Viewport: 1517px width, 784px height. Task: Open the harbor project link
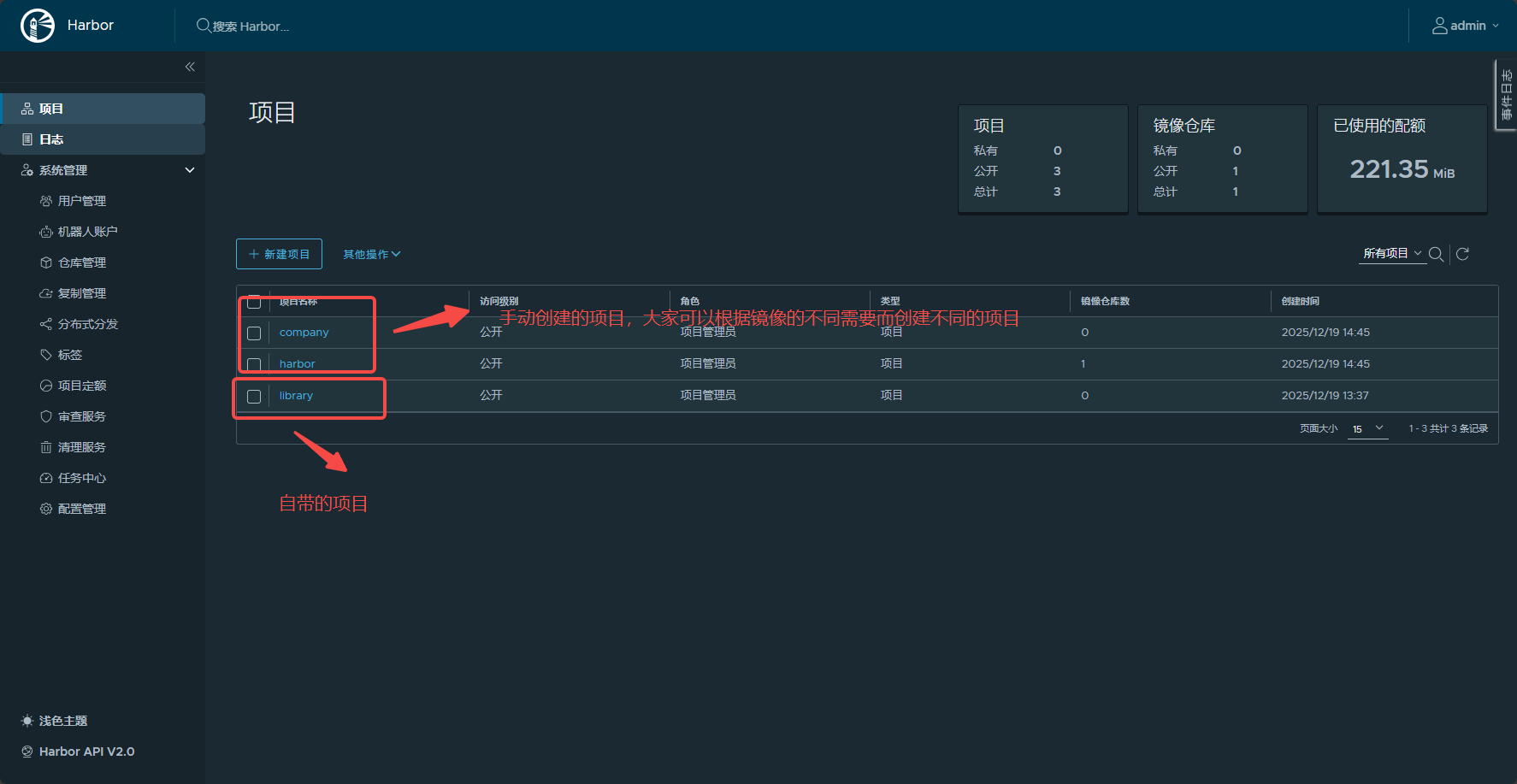297,364
